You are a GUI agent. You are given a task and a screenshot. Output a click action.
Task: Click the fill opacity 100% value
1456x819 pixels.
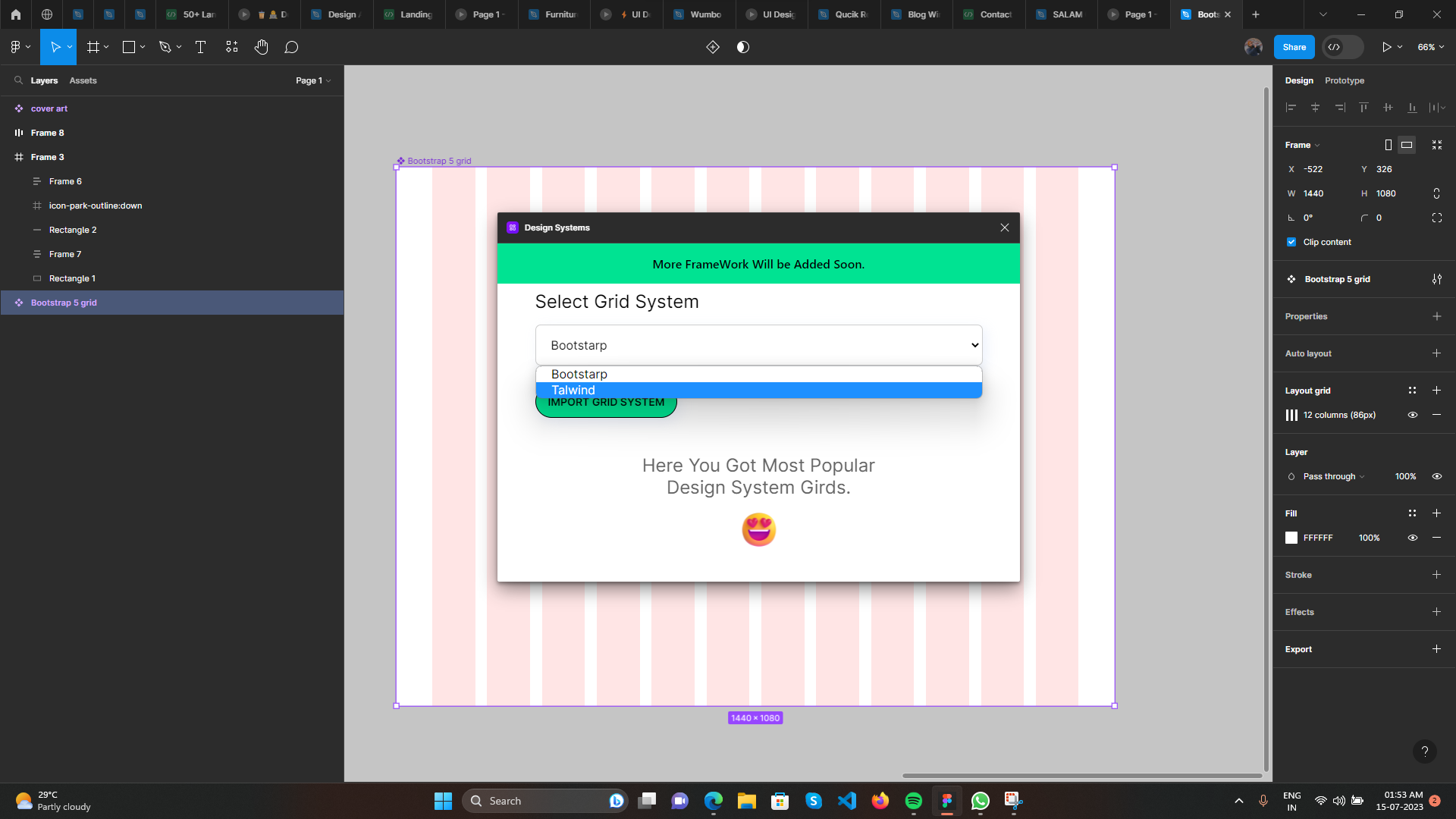1369,538
